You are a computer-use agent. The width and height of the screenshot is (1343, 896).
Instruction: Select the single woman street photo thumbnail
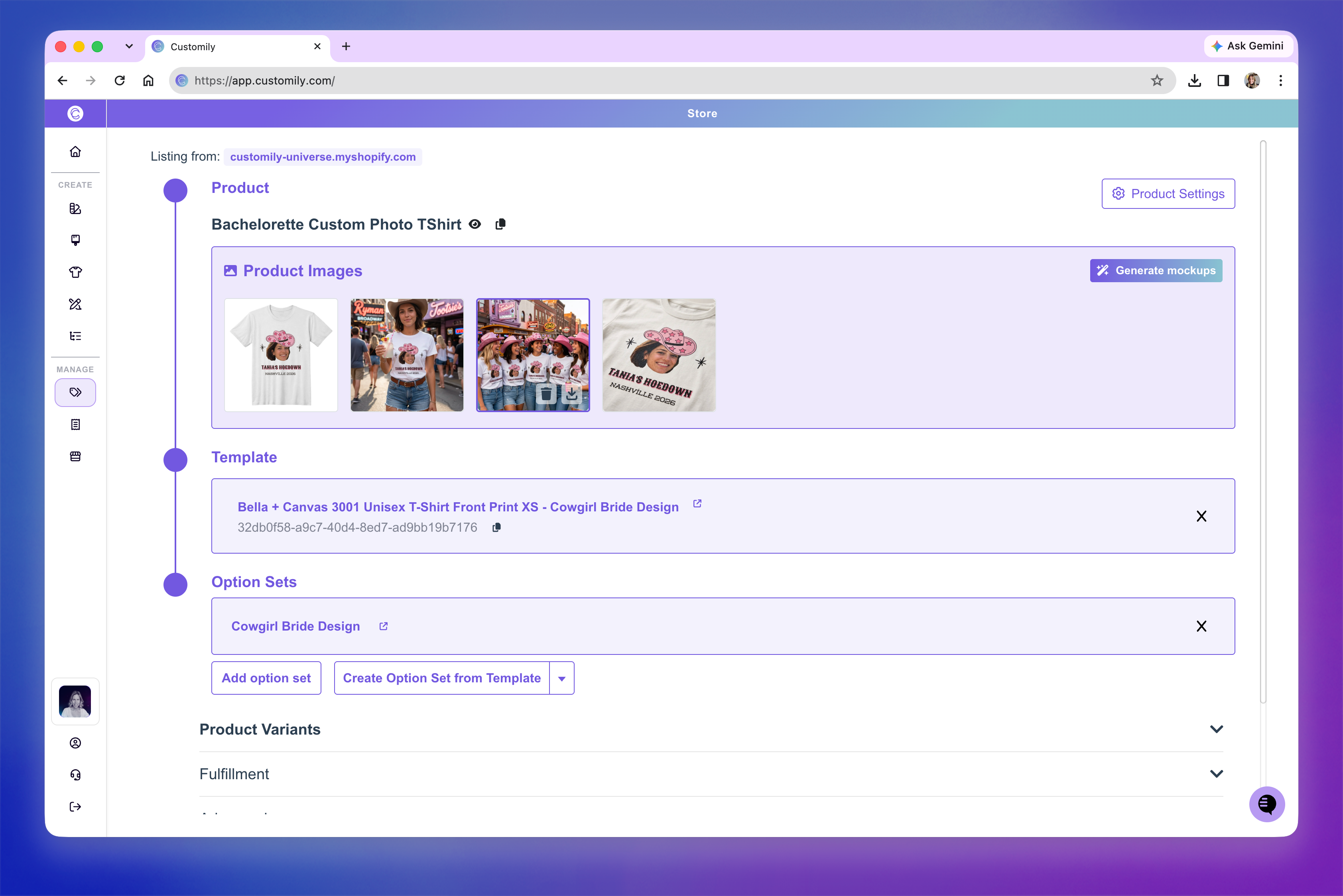pos(406,355)
